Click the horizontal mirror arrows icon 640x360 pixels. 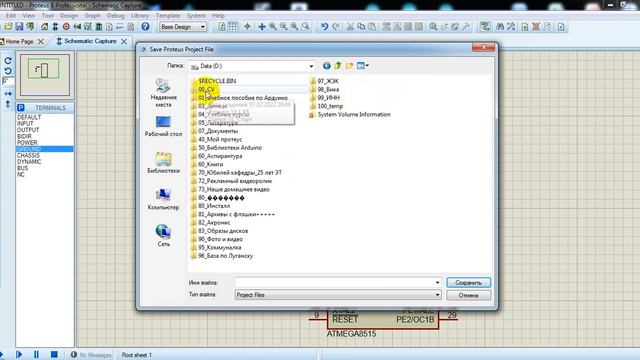[x=8, y=93]
